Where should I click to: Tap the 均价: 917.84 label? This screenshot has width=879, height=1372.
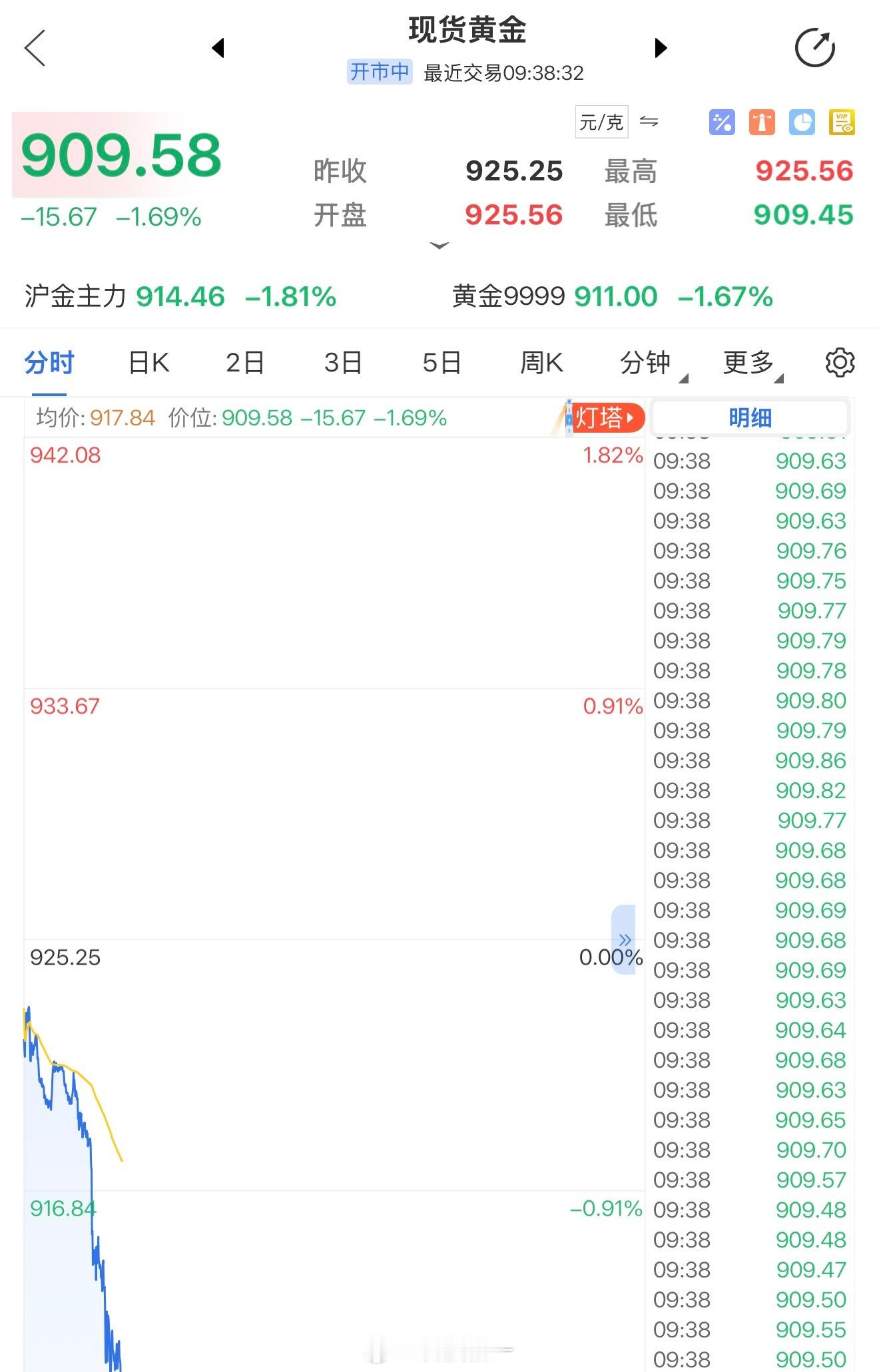(x=95, y=418)
